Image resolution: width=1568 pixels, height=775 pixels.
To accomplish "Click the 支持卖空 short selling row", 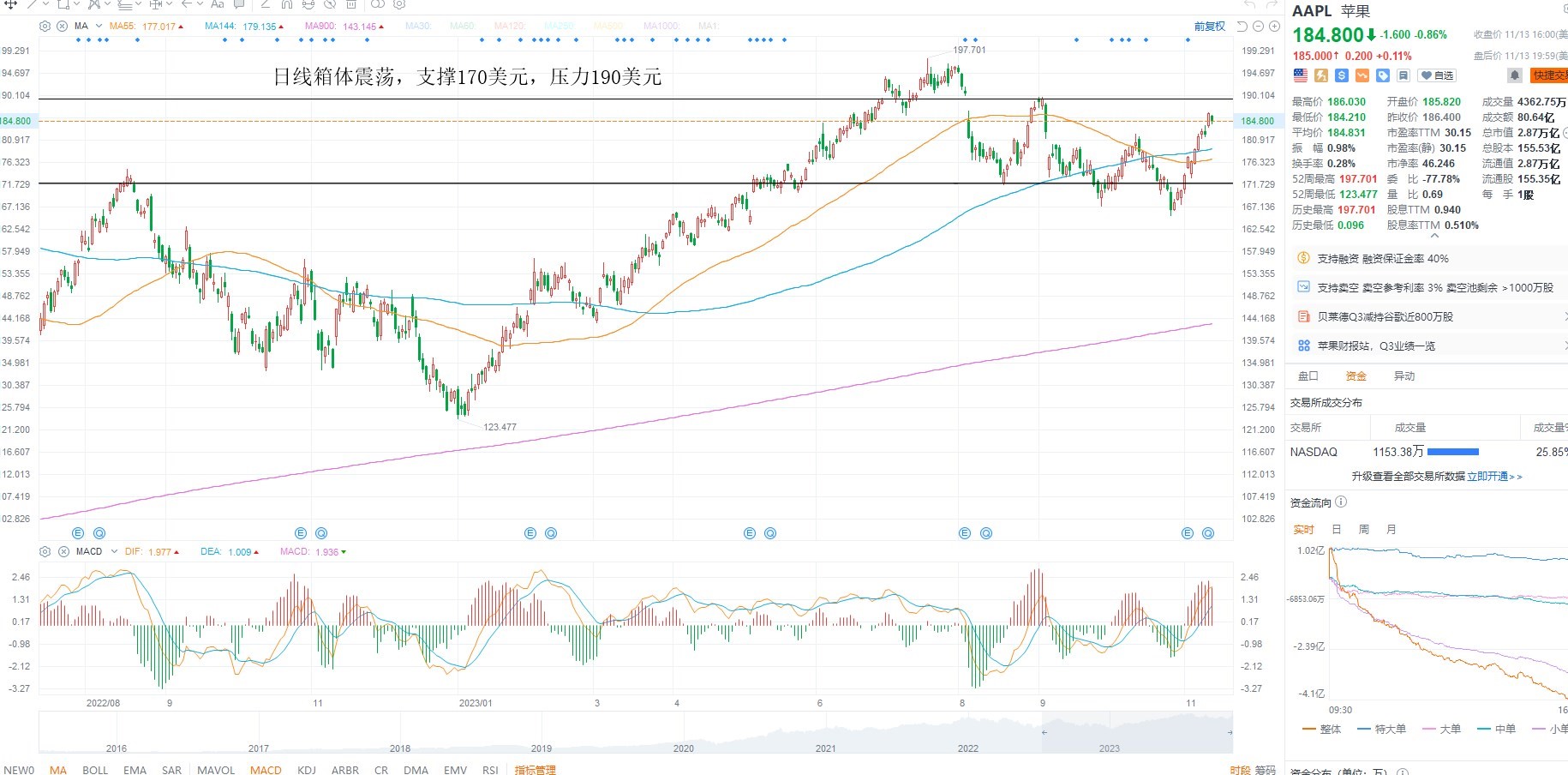I will coord(1429,287).
